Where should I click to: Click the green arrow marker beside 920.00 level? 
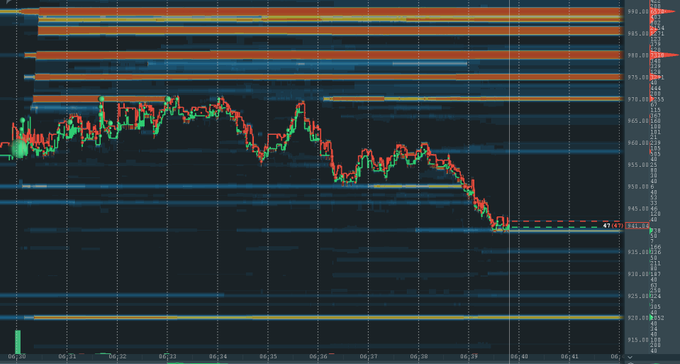[651, 318]
